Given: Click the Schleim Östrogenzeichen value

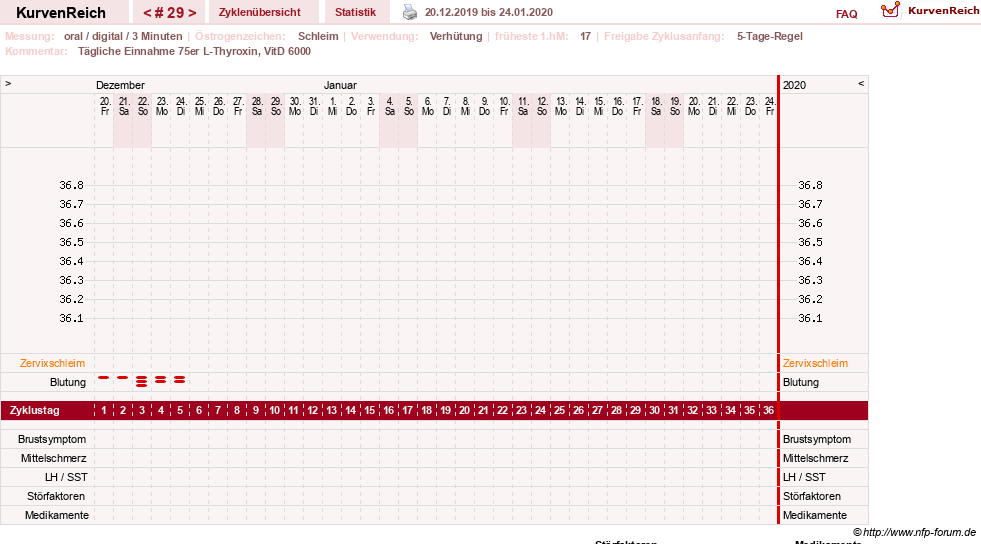Looking at the screenshot, I should [318, 36].
